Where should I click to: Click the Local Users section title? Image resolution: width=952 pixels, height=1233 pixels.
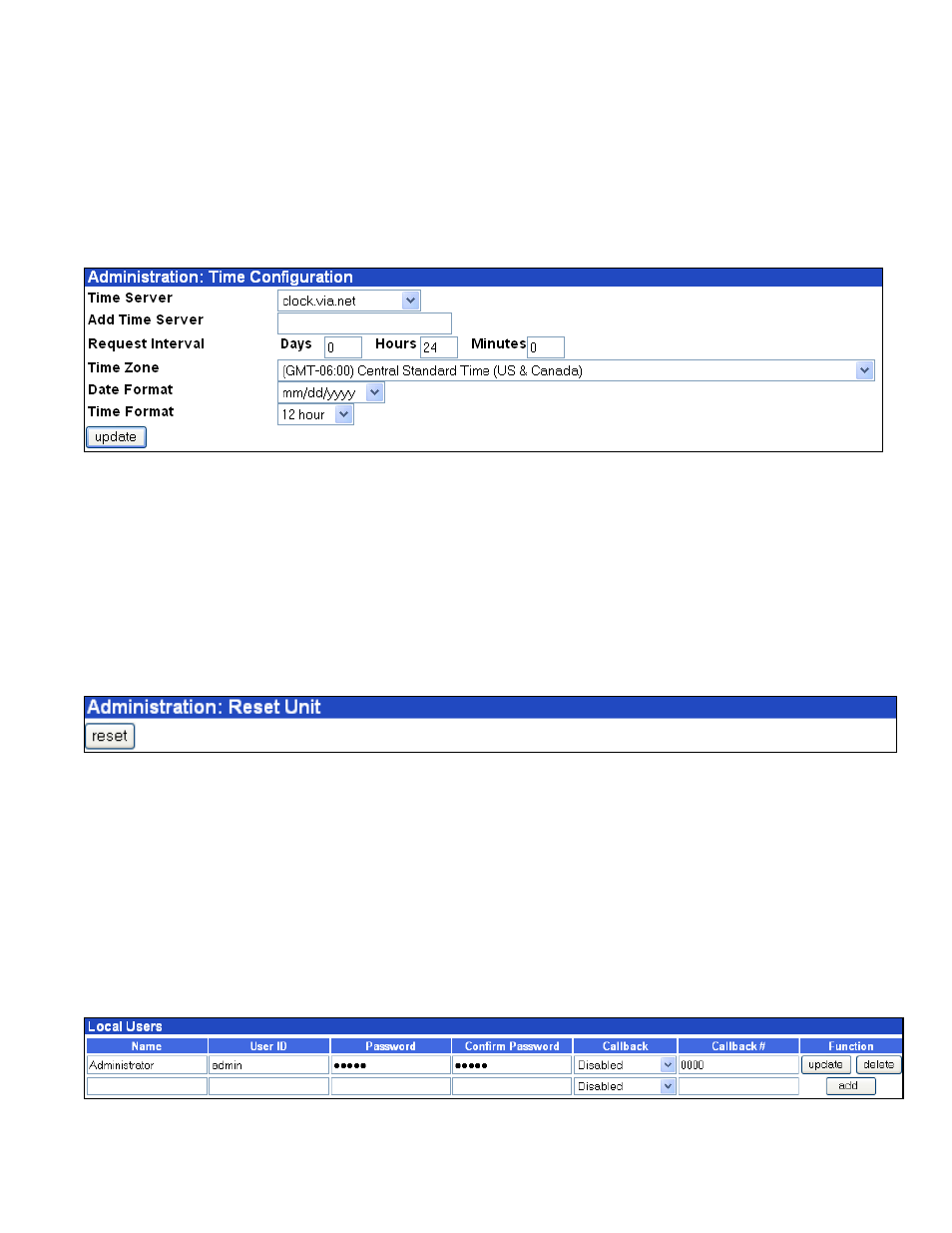coord(125,1026)
